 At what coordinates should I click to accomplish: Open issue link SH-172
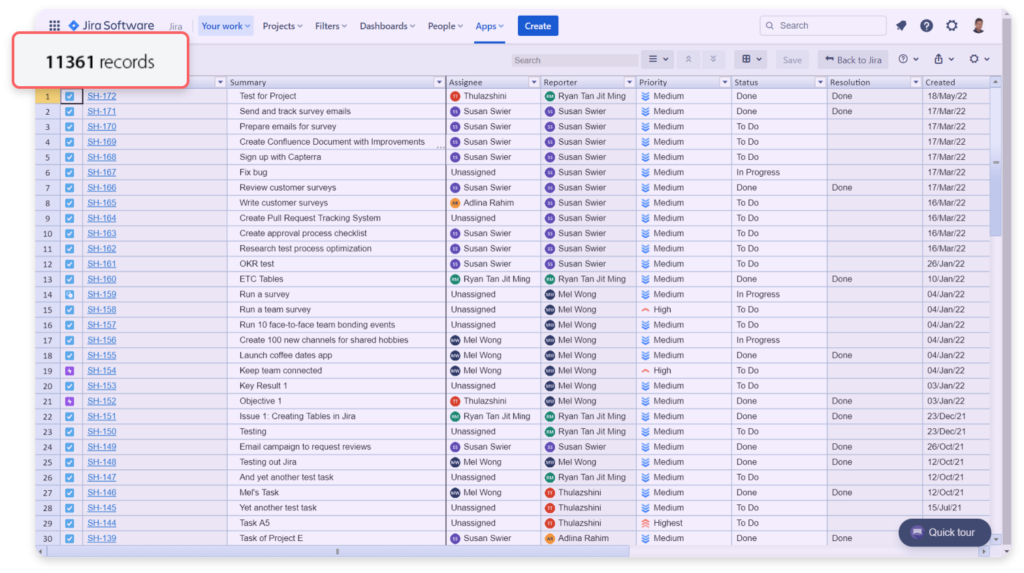click(x=102, y=96)
